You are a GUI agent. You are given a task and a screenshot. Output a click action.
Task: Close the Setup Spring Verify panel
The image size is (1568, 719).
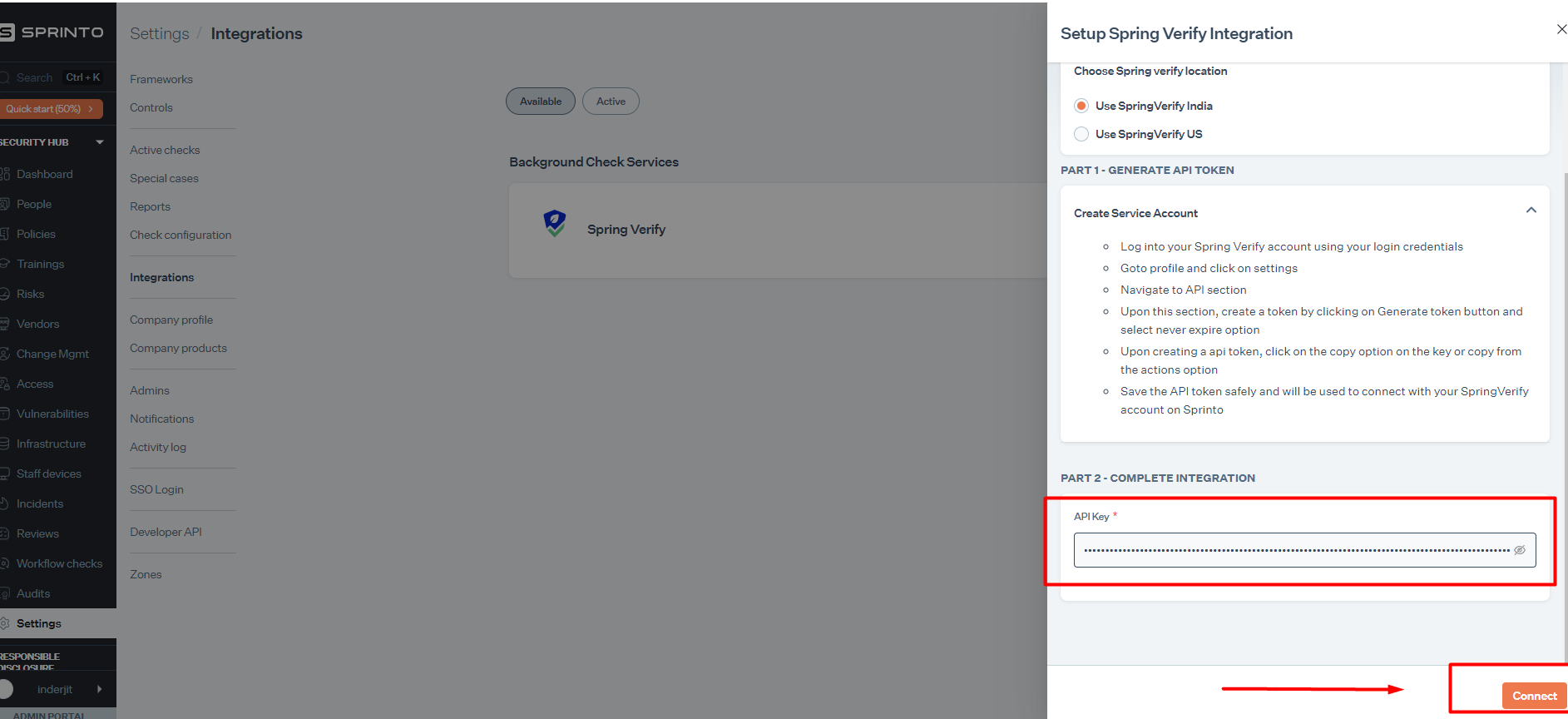[1561, 29]
